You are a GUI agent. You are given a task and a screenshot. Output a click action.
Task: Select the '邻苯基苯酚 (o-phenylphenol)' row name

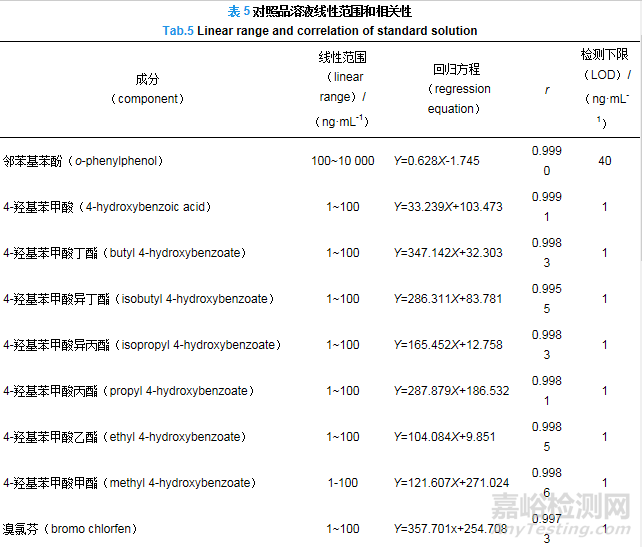(x=83, y=161)
